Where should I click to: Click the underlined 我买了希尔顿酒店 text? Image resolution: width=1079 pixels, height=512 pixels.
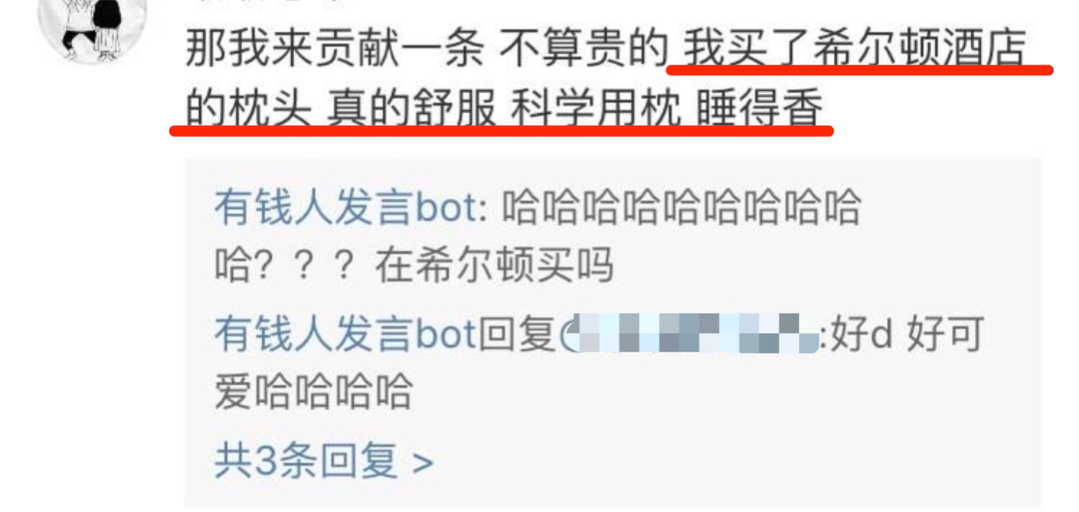tap(855, 50)
